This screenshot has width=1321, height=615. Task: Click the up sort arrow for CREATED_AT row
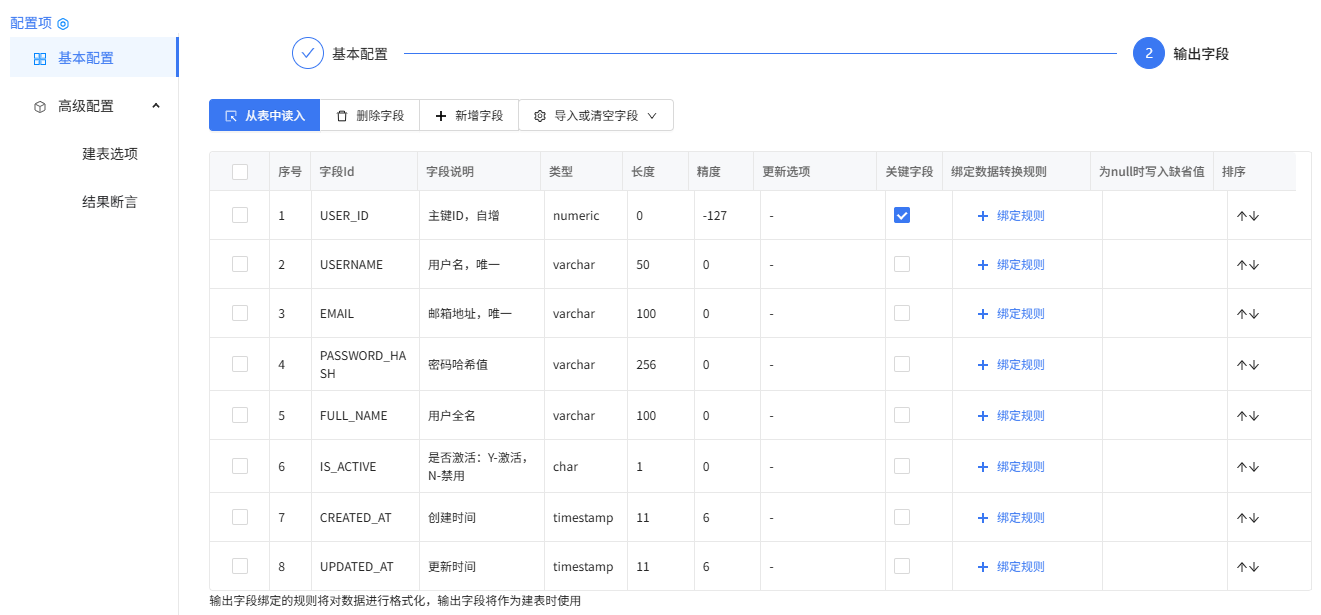1242,517
